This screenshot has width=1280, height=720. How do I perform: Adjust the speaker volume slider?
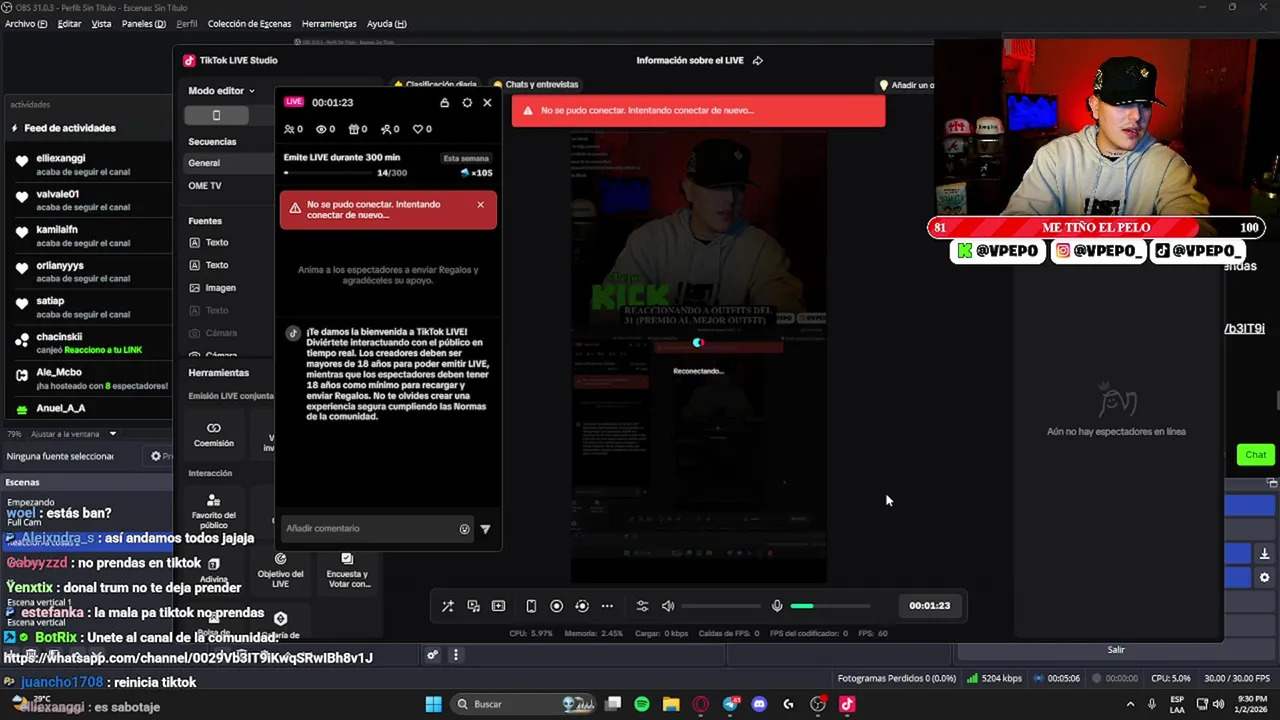(x=721, y=606)
